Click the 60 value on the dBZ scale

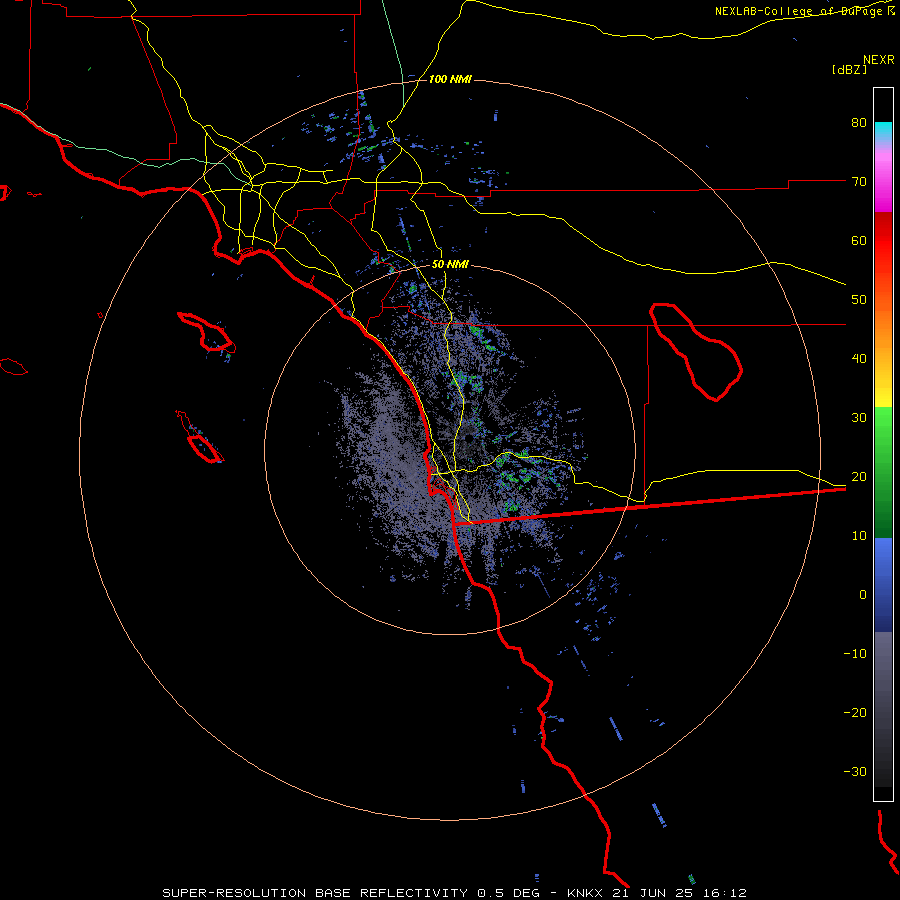(859, 240)
